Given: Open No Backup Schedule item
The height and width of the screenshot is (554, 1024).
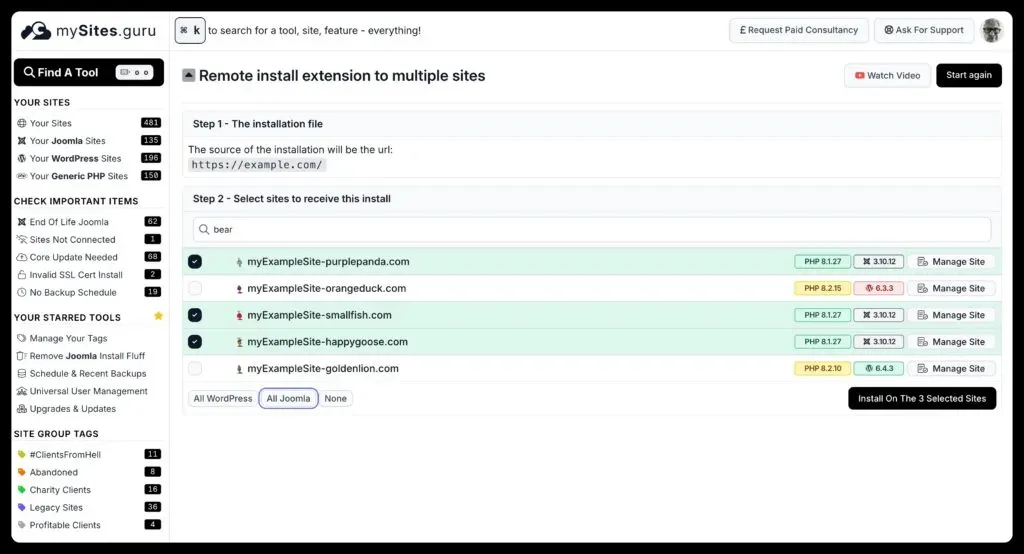Looking at the screenshot, I should pyautogui.click(x=67, y=293).
